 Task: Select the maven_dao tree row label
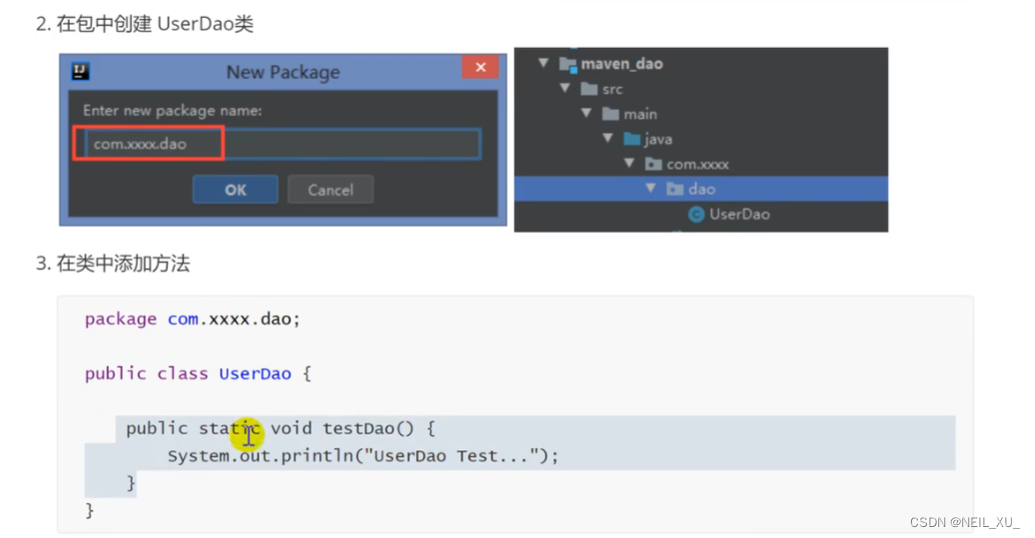click(x=622, y=64)
